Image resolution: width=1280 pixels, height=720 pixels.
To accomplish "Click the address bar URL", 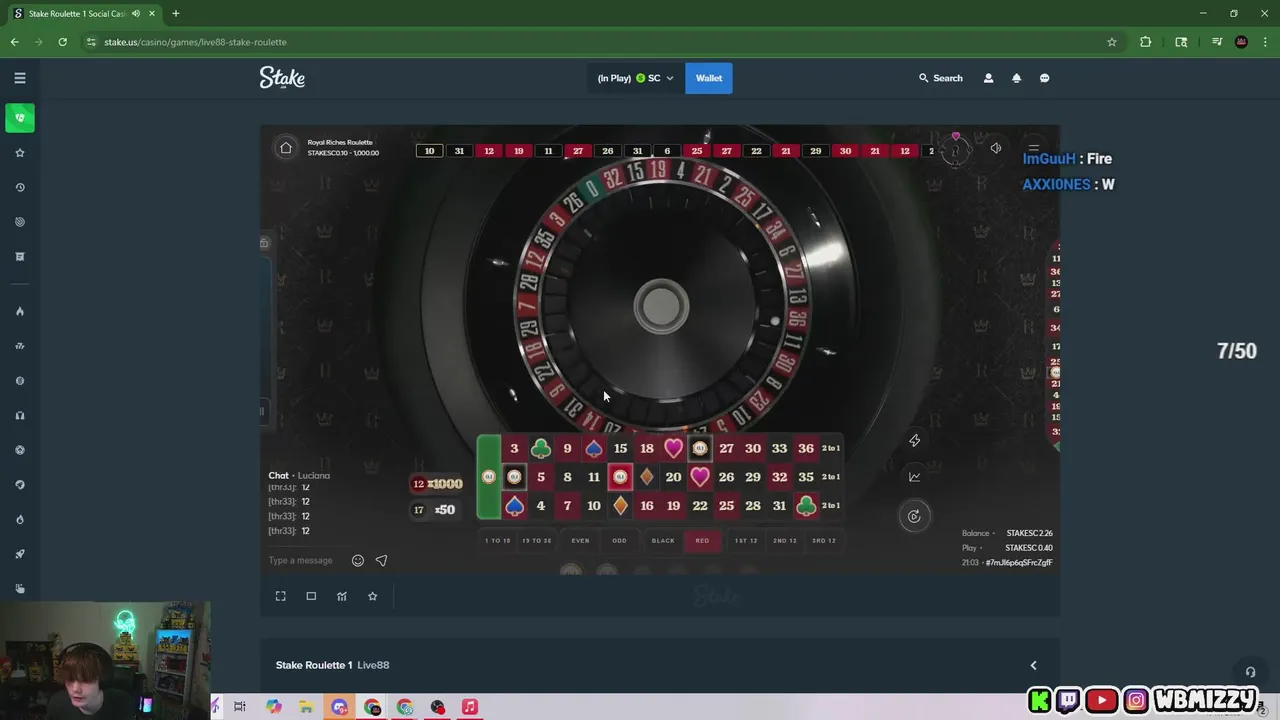I will tap(195, 42).
